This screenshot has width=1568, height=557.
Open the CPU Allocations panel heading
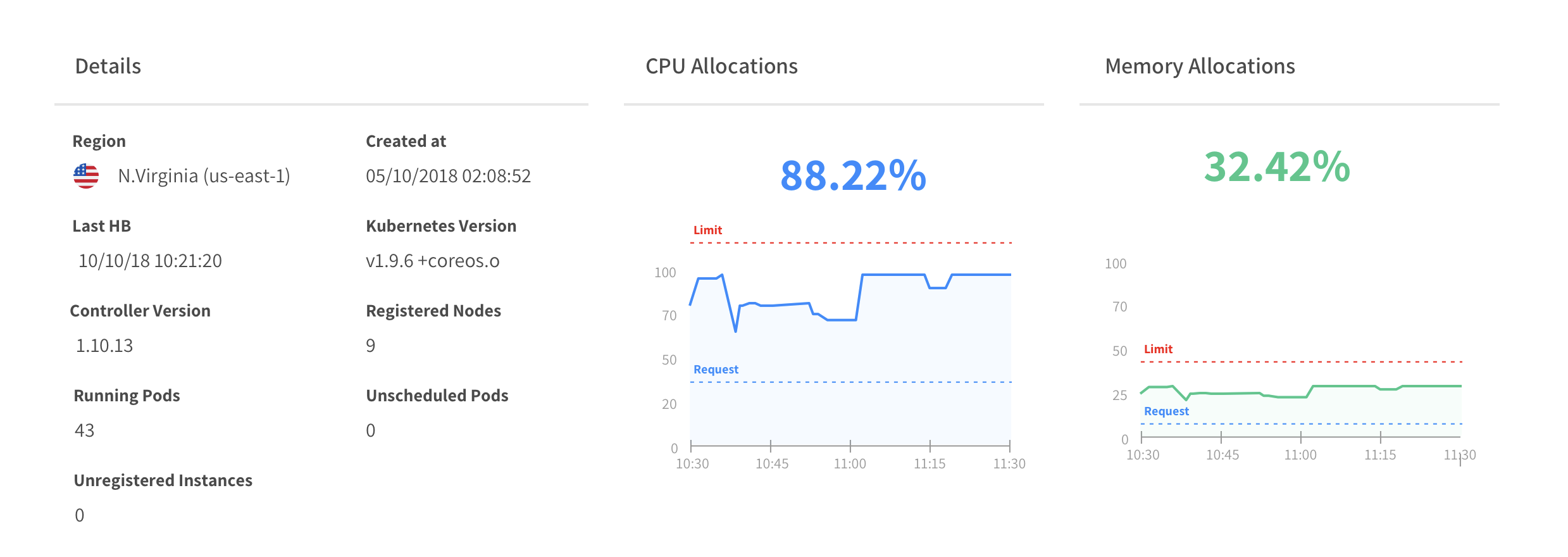coord(721,66)
